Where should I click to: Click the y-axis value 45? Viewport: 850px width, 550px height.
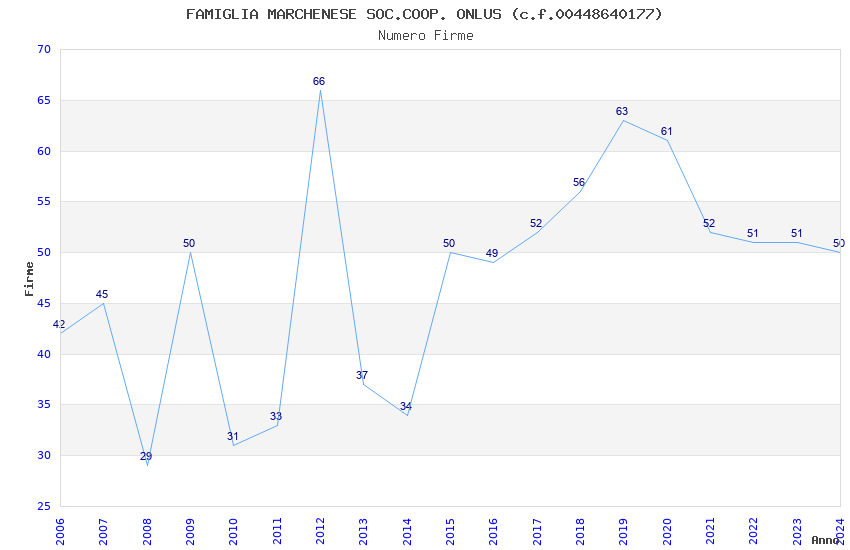point(44,303)
